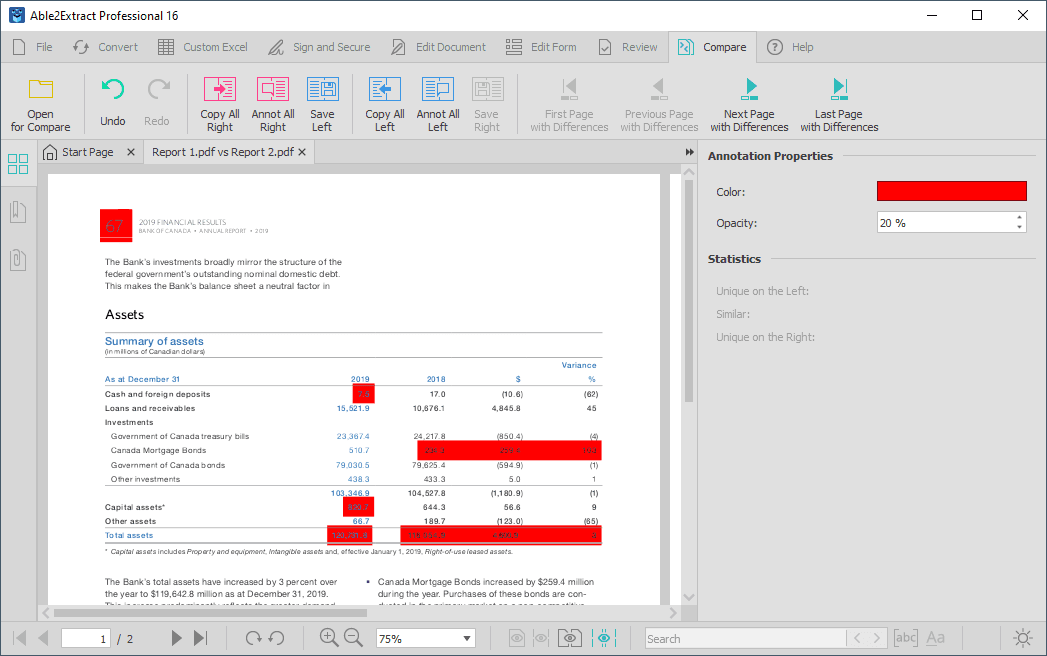Jump to Next Page with Differences
The width and height of the screenshot is (1047, 656).
point(749,104)
